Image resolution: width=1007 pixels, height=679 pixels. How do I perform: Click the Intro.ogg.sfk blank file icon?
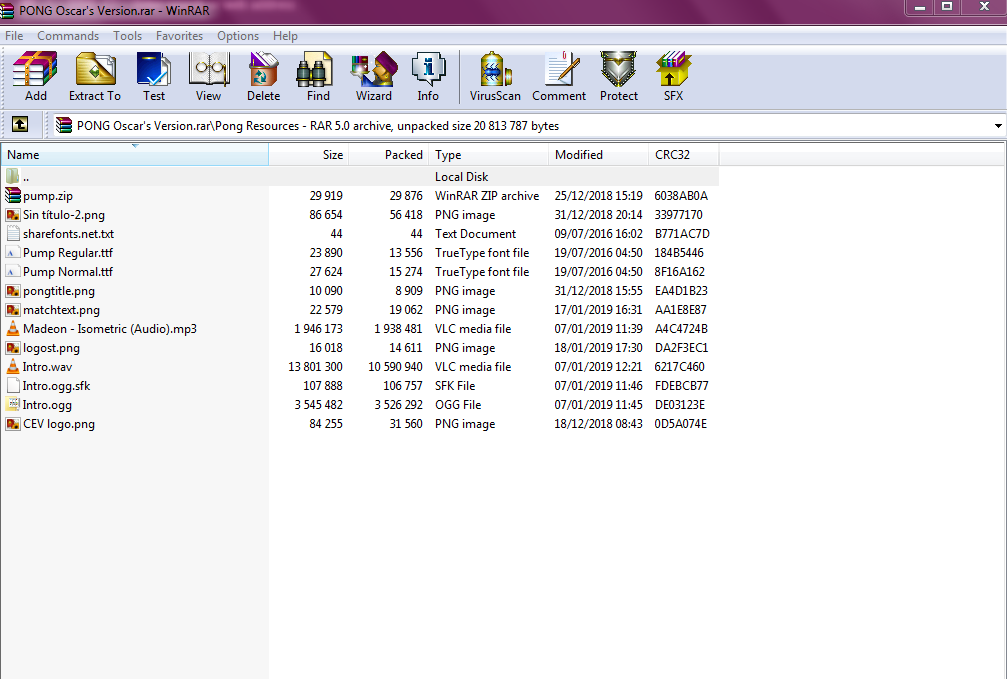13,385
